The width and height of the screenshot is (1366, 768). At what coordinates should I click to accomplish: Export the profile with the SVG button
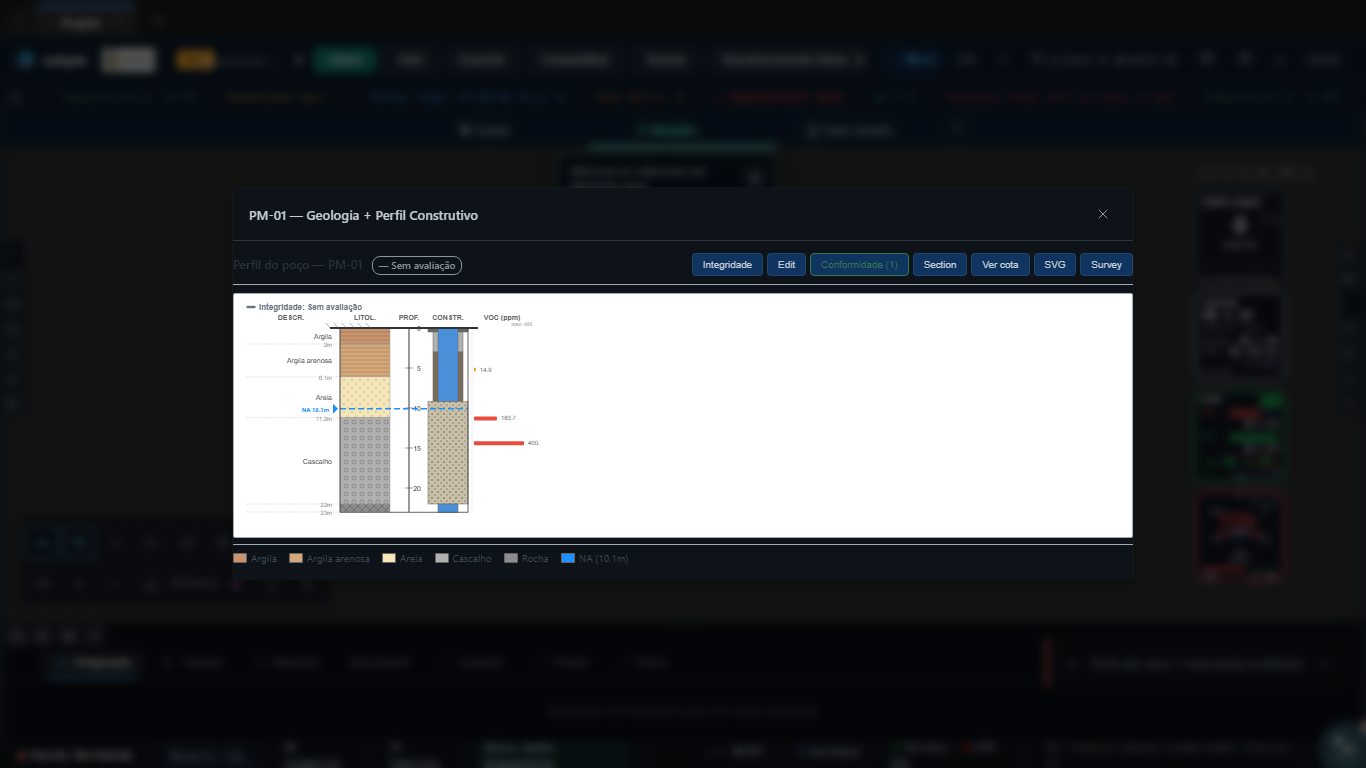click(1055, 265)
